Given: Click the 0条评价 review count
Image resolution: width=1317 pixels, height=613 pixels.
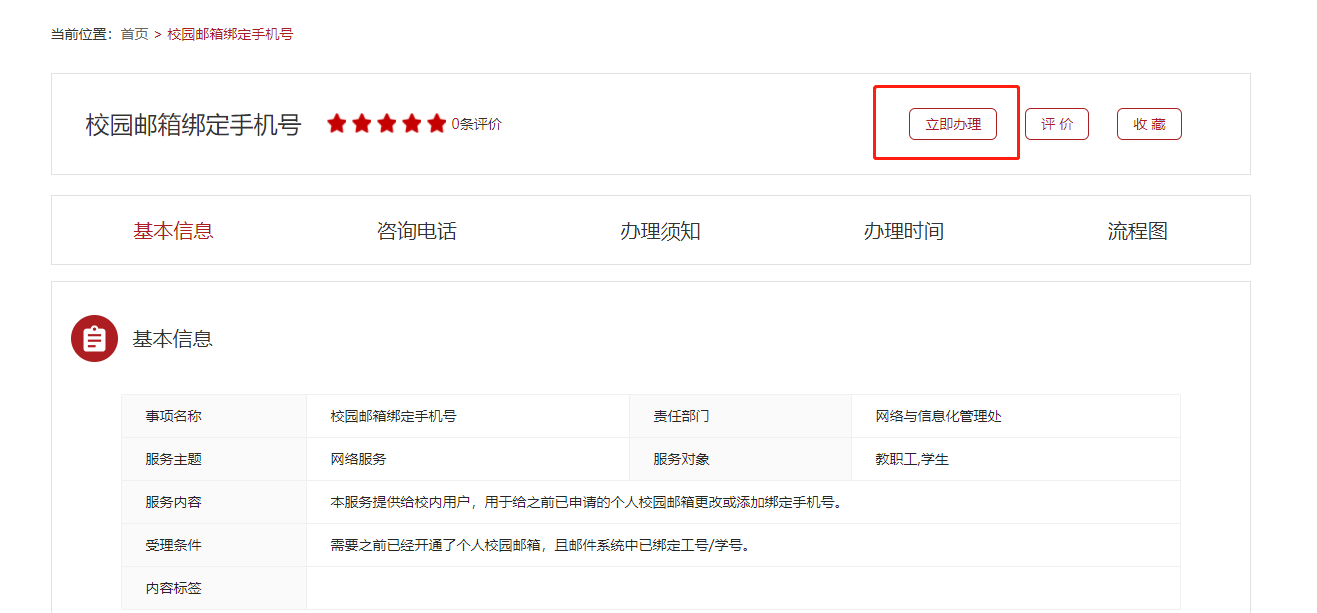Looking at the screenshot, I should [477, 124].
